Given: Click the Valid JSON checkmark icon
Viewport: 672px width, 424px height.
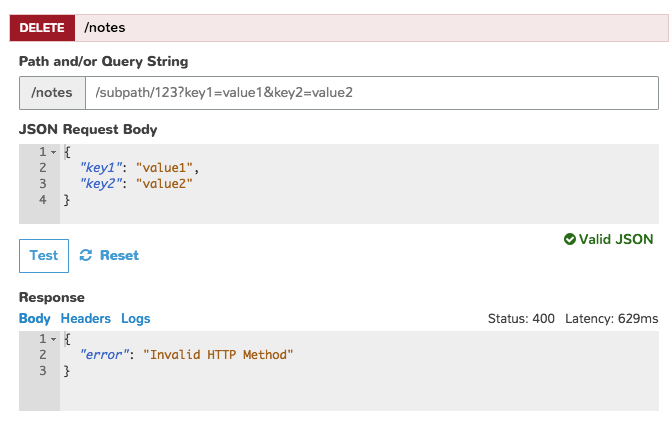Looking at the screenshot, I should [569, 239].
